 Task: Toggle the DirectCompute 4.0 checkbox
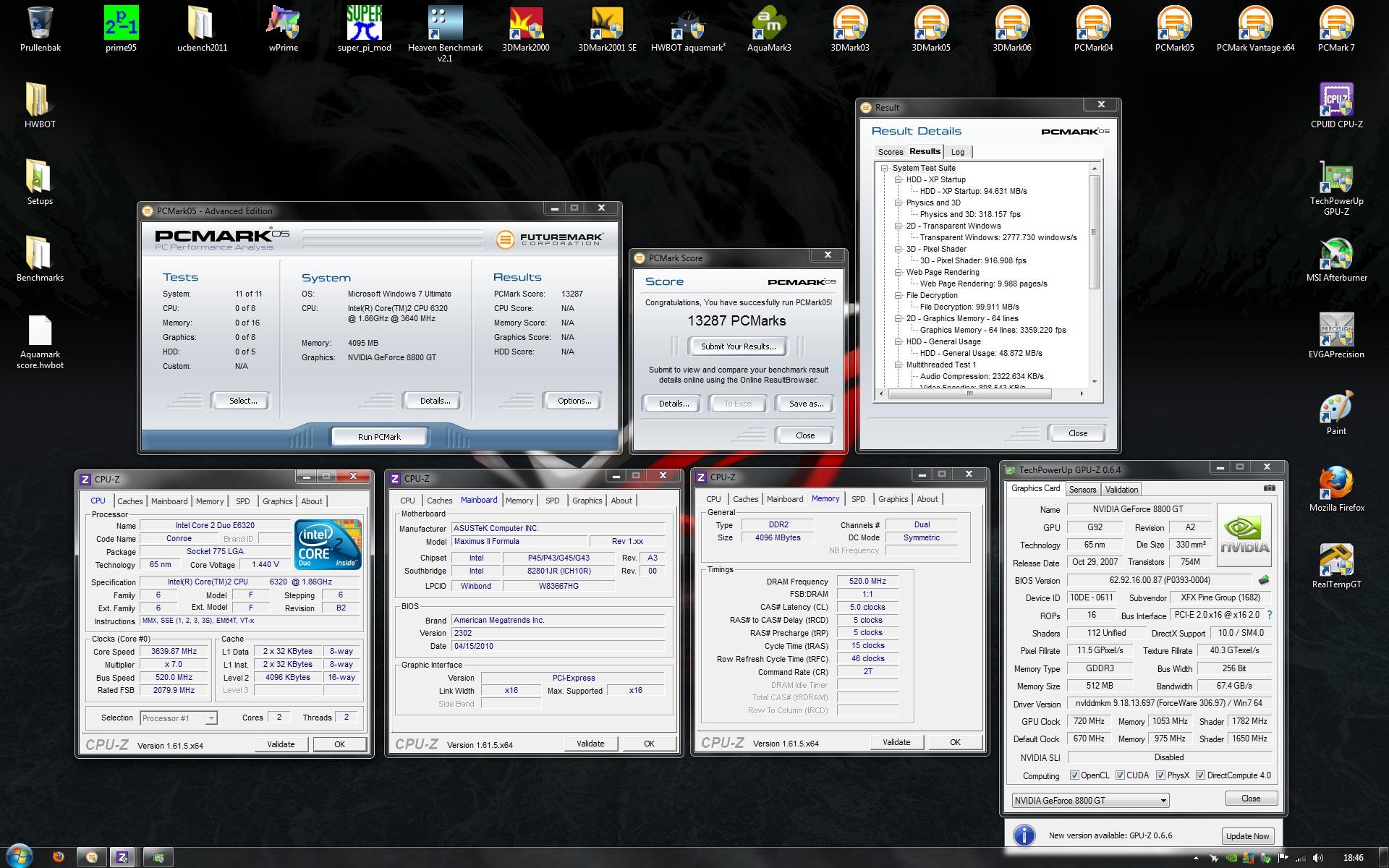(1200, 775)
